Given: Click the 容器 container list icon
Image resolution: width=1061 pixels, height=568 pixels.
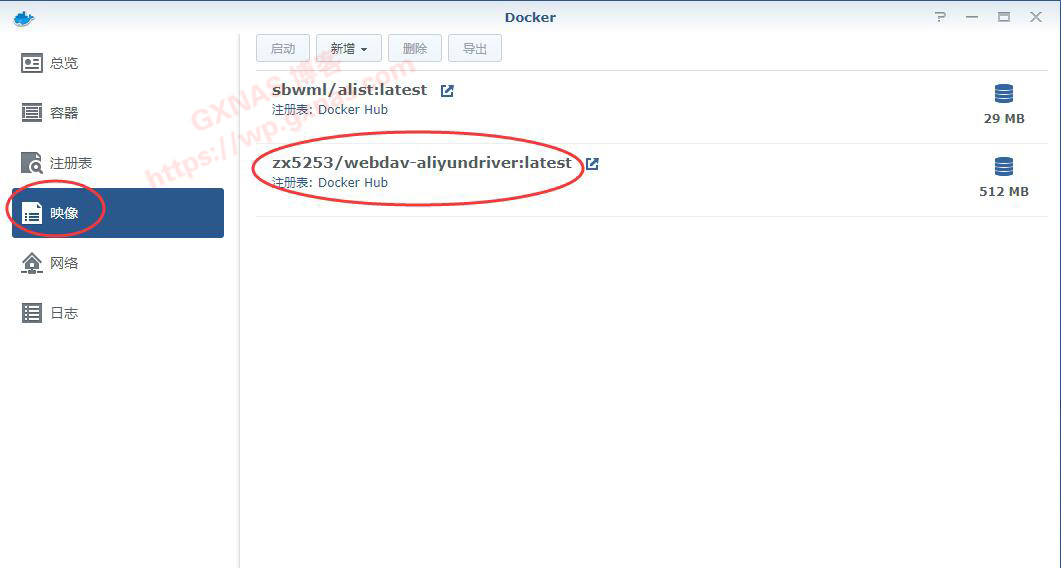Looking at the screenshot, I should (x=32, y=113).
